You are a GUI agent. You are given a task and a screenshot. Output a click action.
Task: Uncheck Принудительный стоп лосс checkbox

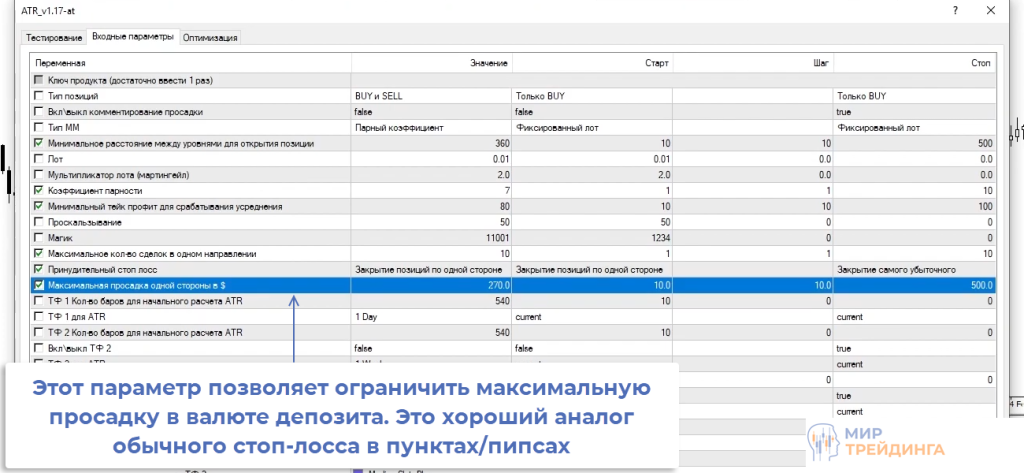point(39,269)
